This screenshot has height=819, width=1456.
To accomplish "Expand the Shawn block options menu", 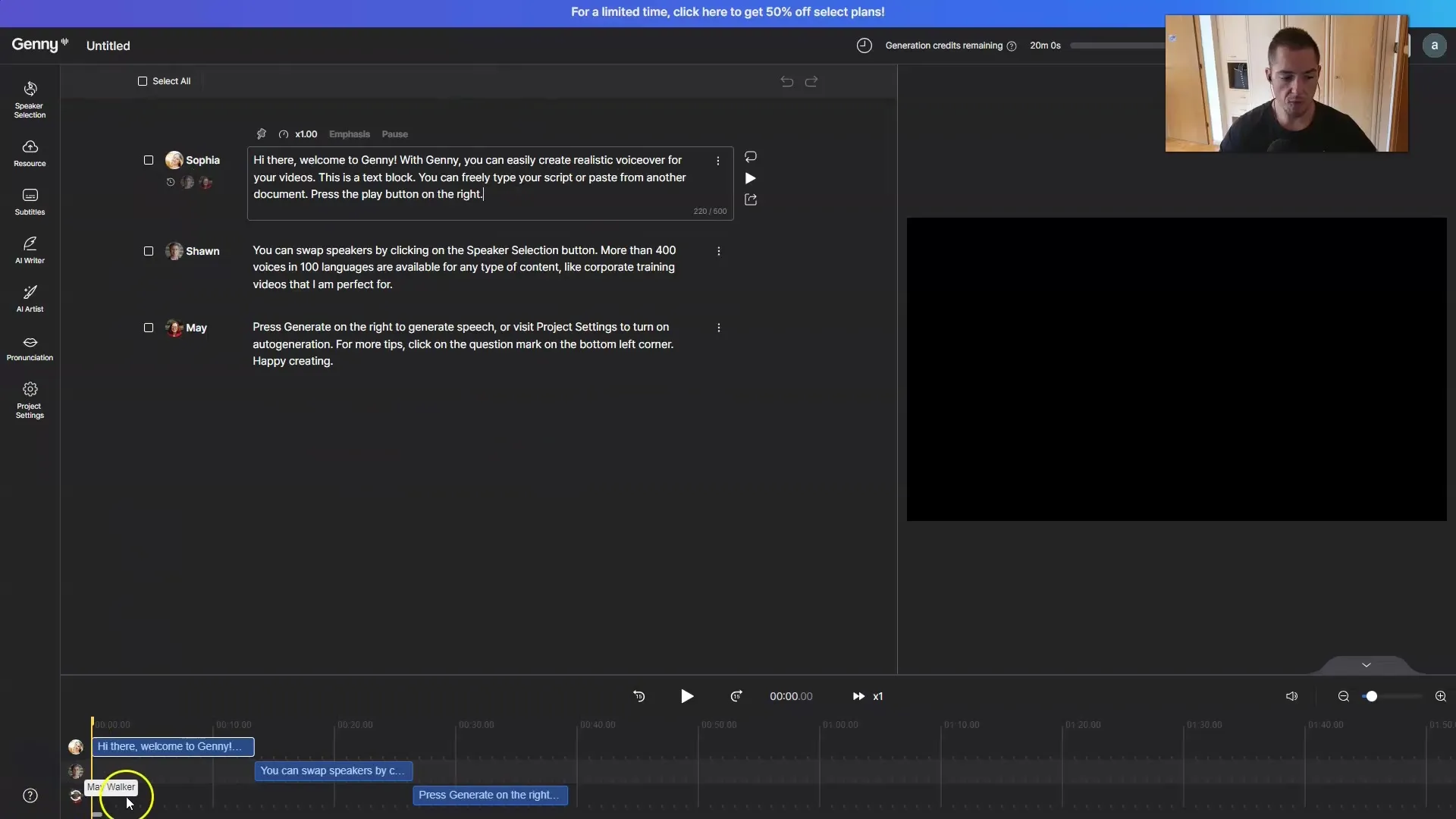I will pyautogui.click(x=719, y=251).
